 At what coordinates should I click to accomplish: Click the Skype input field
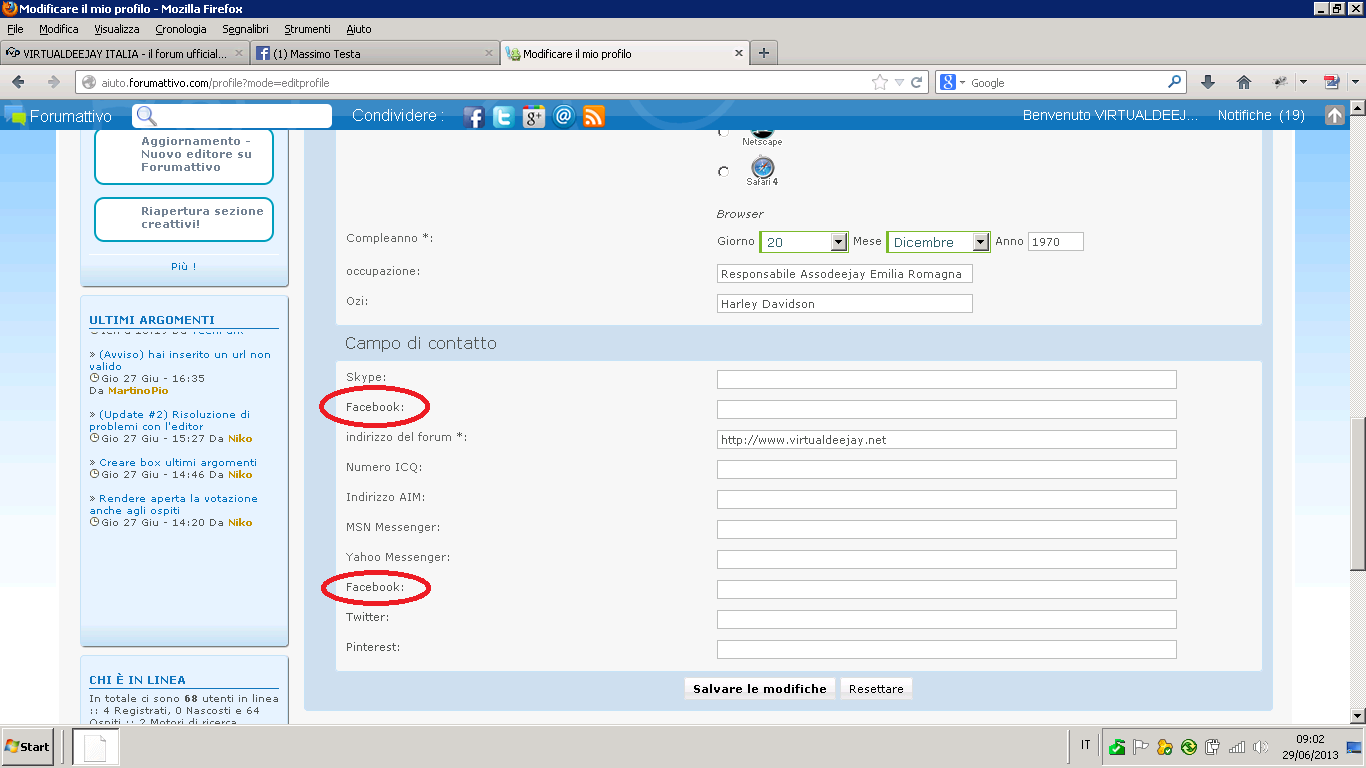click(x=947, y=380)
